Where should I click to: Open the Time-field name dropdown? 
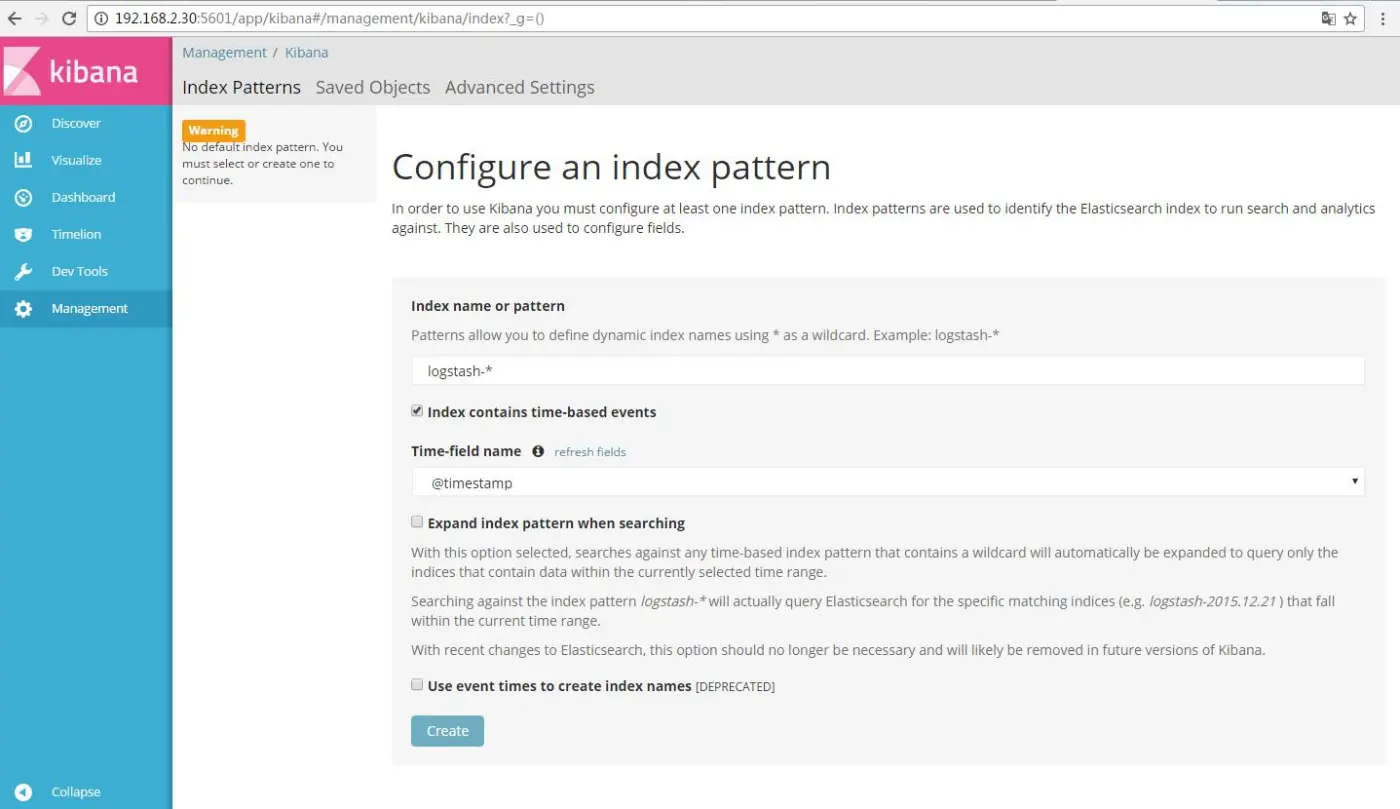pos(888,482)
